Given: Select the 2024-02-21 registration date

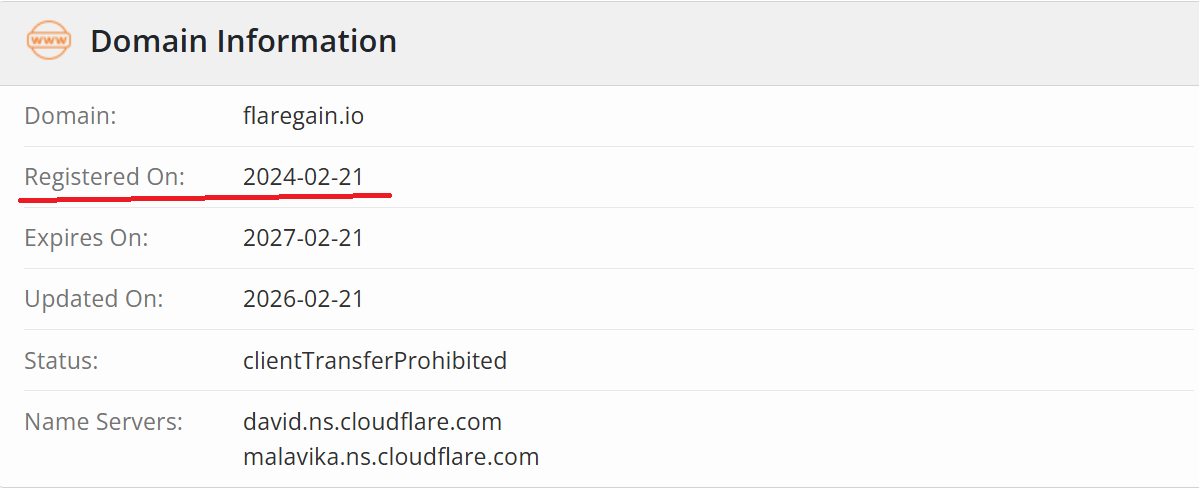Looking at the screenshot, I should click(x=303, y=178).
